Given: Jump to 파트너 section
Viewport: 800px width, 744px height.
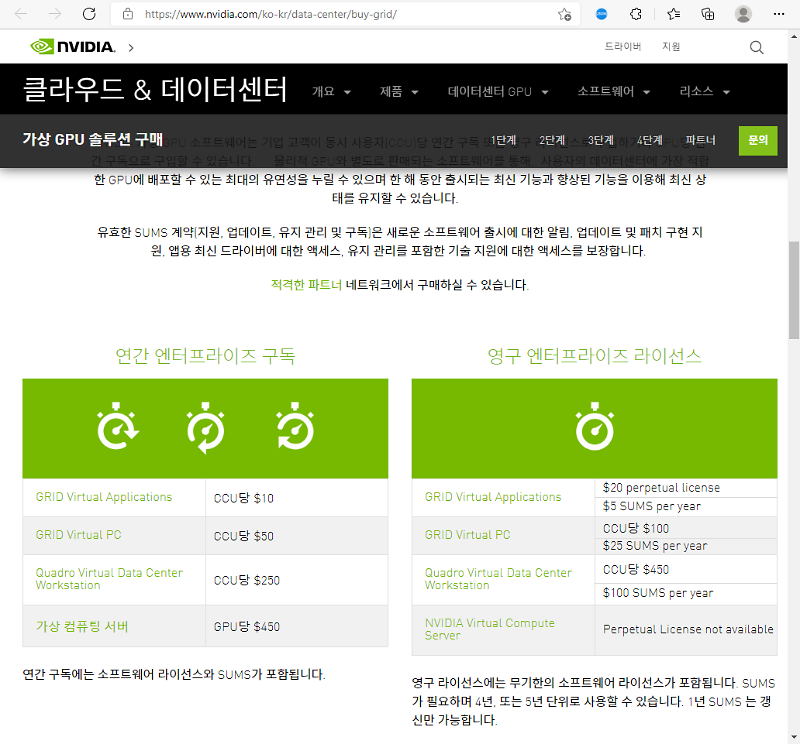Looking at the screenshot, I should click(700, 140).
